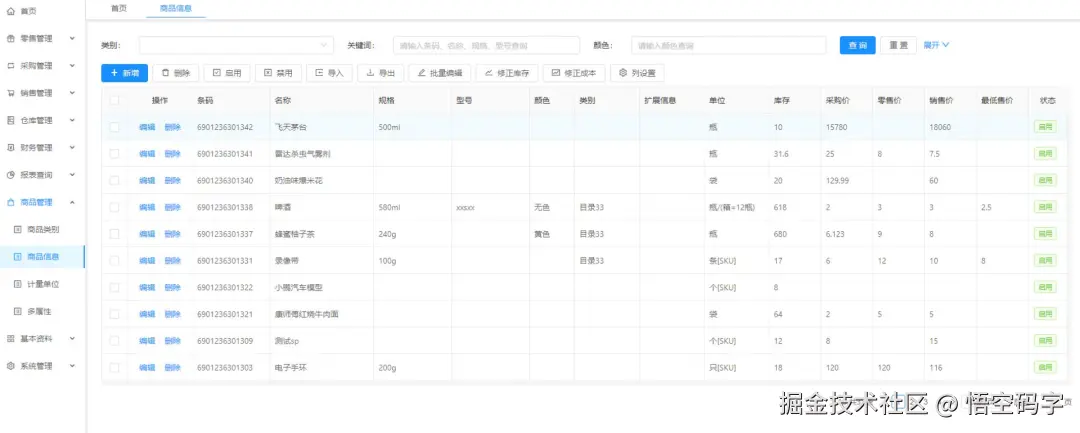This screenshot has width=1080, height=433.
Task: Open 商品信息 in the sidebar submenu
Action: point(43,257)
